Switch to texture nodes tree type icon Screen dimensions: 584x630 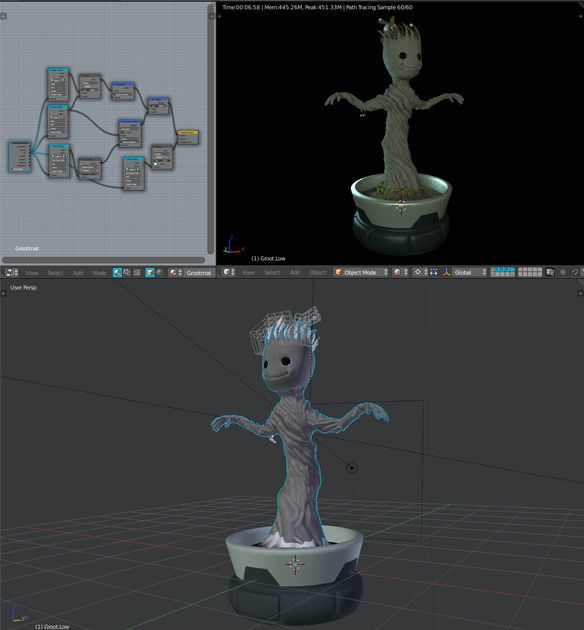tap(137, 272)
